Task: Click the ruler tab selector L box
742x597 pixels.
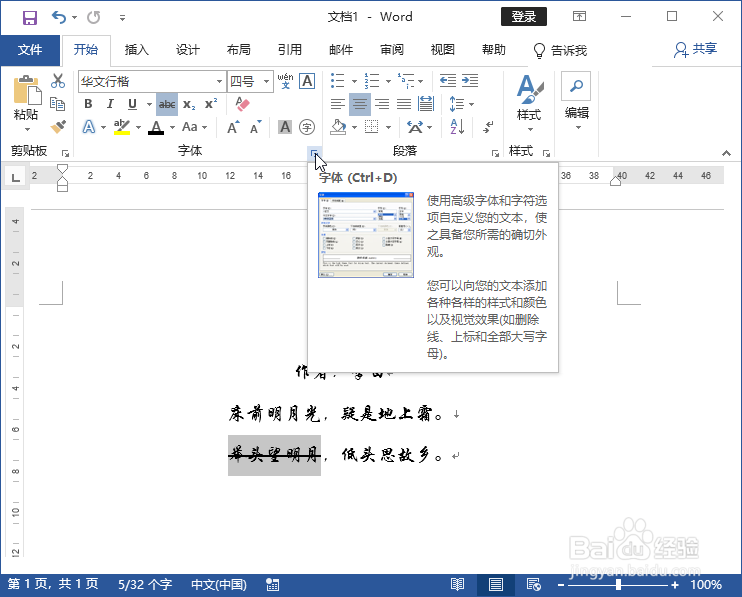Action: click(16, 177)
